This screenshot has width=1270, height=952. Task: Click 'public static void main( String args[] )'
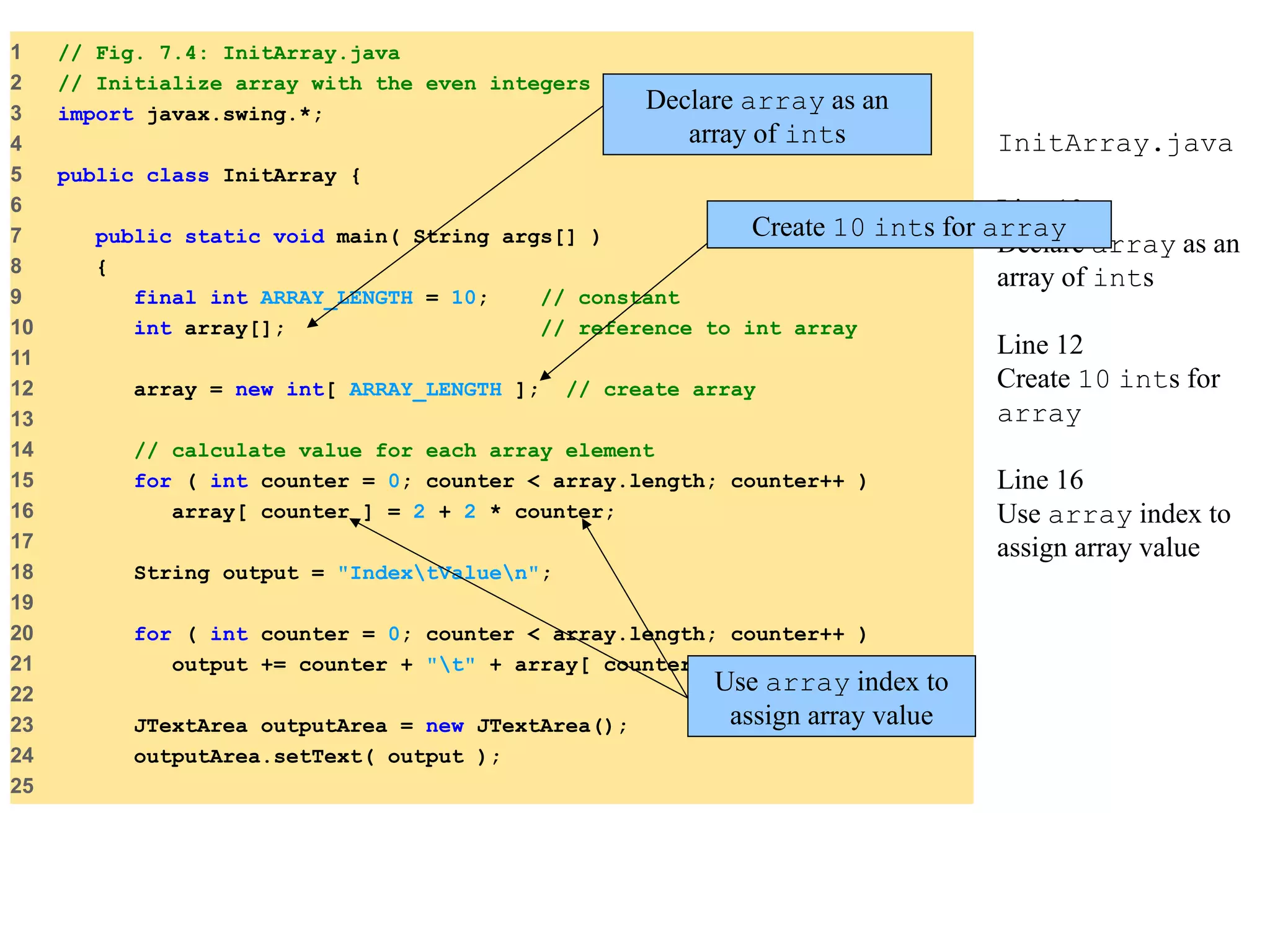(348, 237)
